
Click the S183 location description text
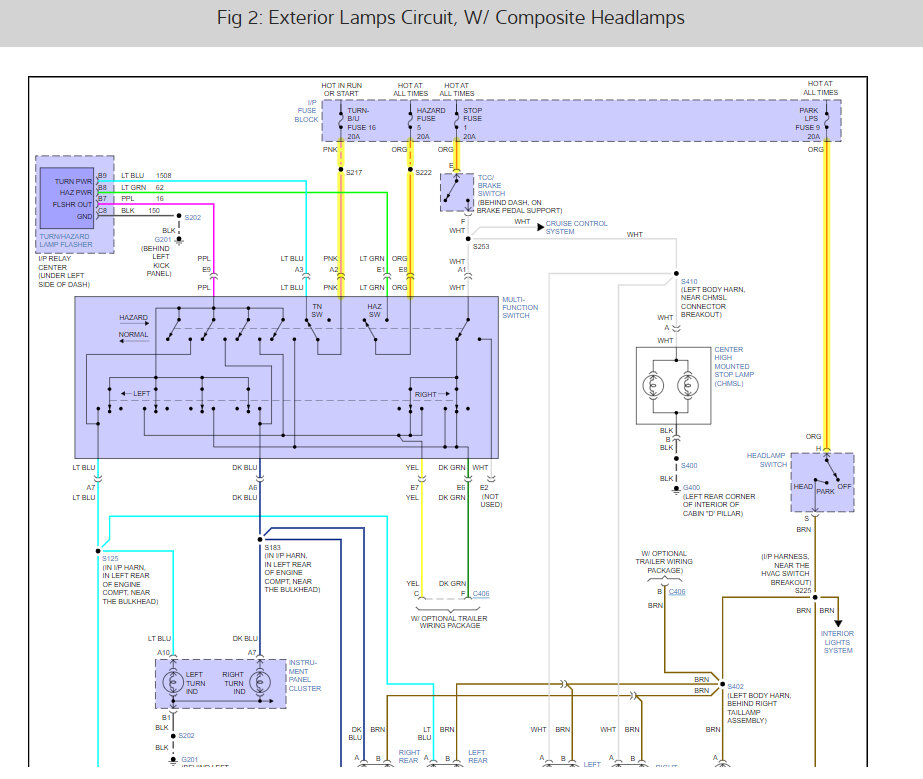pyautogui.click(x=292, y=572)
